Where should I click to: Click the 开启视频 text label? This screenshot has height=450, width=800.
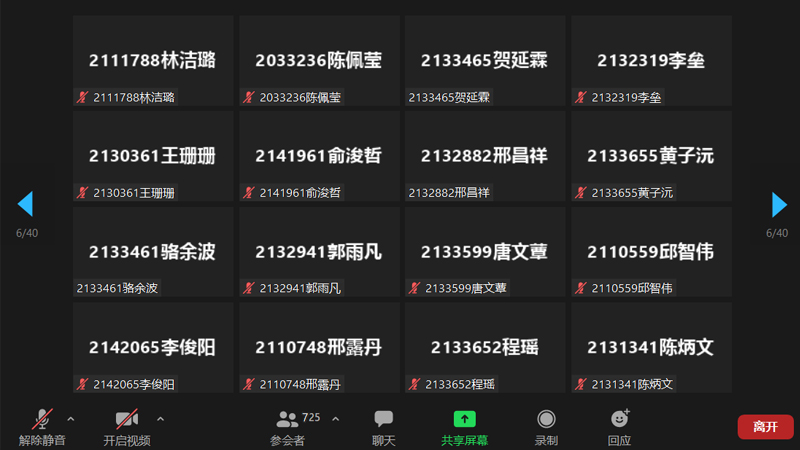(x=127, y=440)
